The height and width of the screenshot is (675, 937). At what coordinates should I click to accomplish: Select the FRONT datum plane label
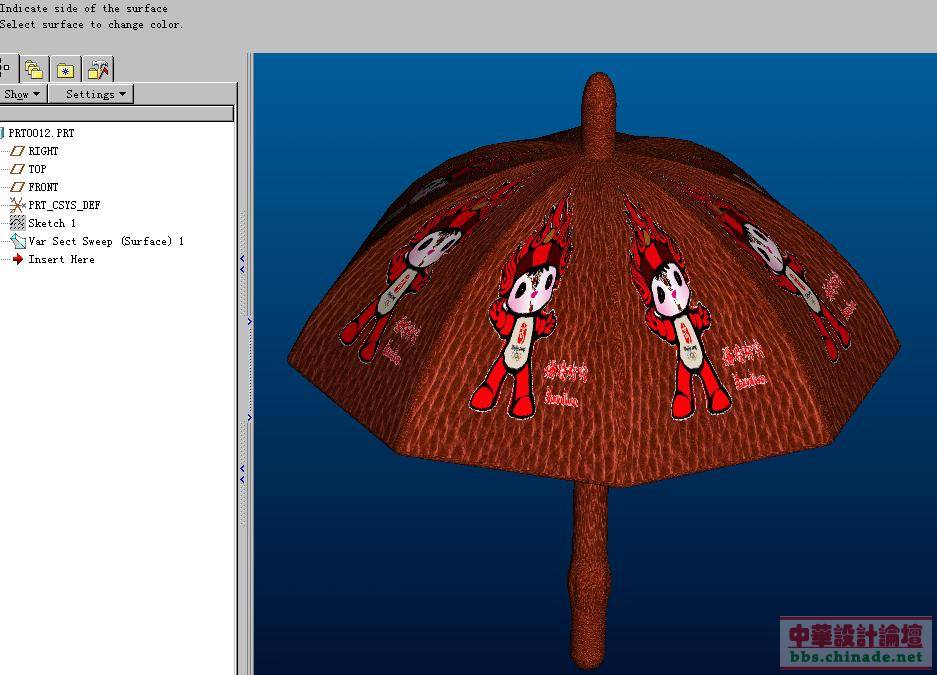43,187
